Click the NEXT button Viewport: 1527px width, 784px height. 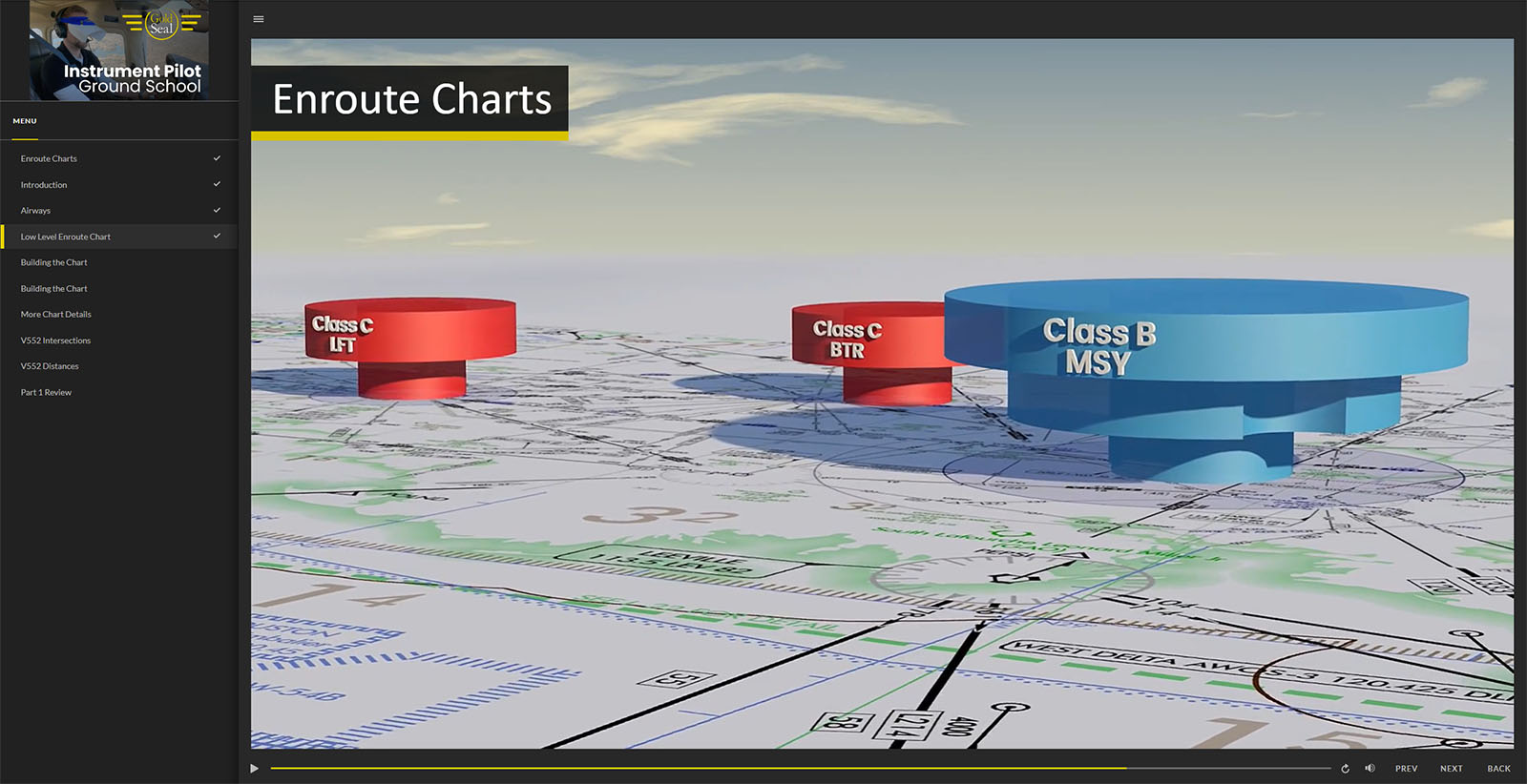click(x=1451, y=769)
